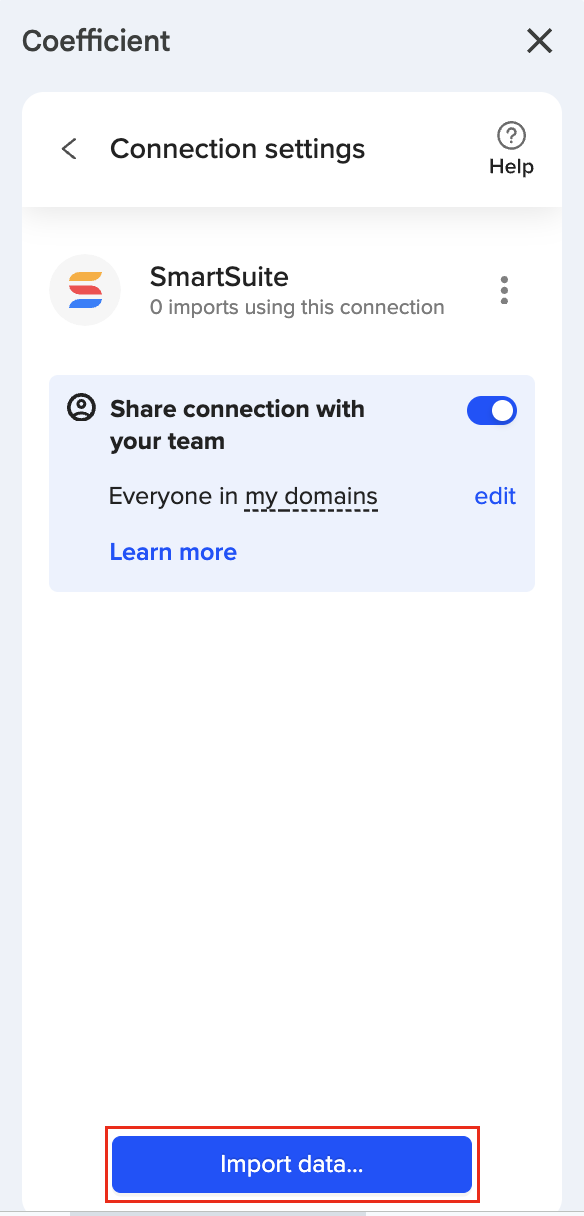584x1216 pixels.
Task: Click the 0 imports using this connection text
Action: (297, 307)
